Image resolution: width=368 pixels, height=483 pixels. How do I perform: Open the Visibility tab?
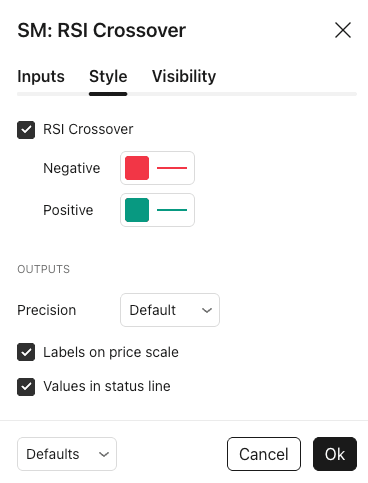pyautogui.click(x=184, y=76)
